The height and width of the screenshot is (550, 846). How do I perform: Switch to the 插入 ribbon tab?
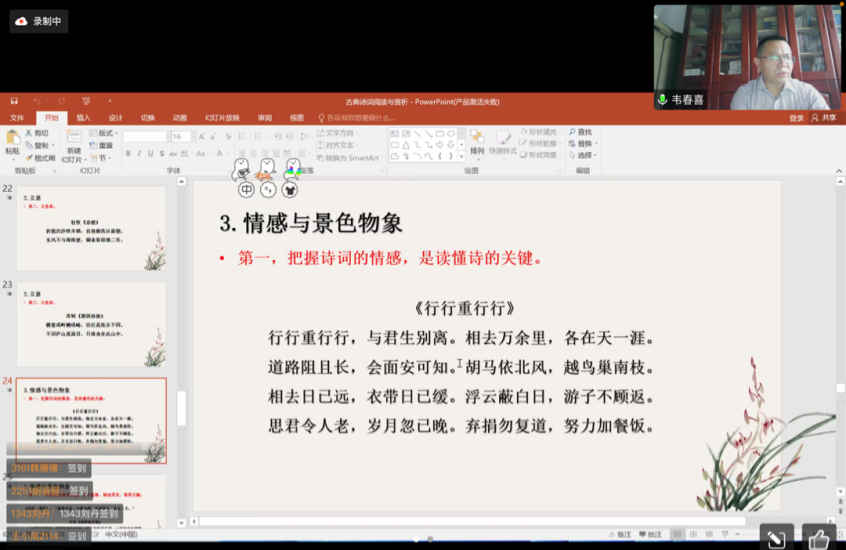pyautogui.click(x=83, y=118)
